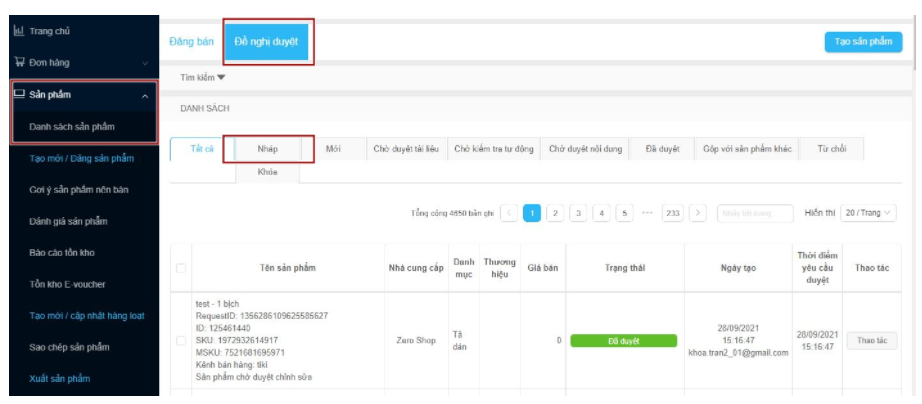Collapse the Sản phẩm sidebar section
This screenshot has width=922, height=404.
(146, 96)
